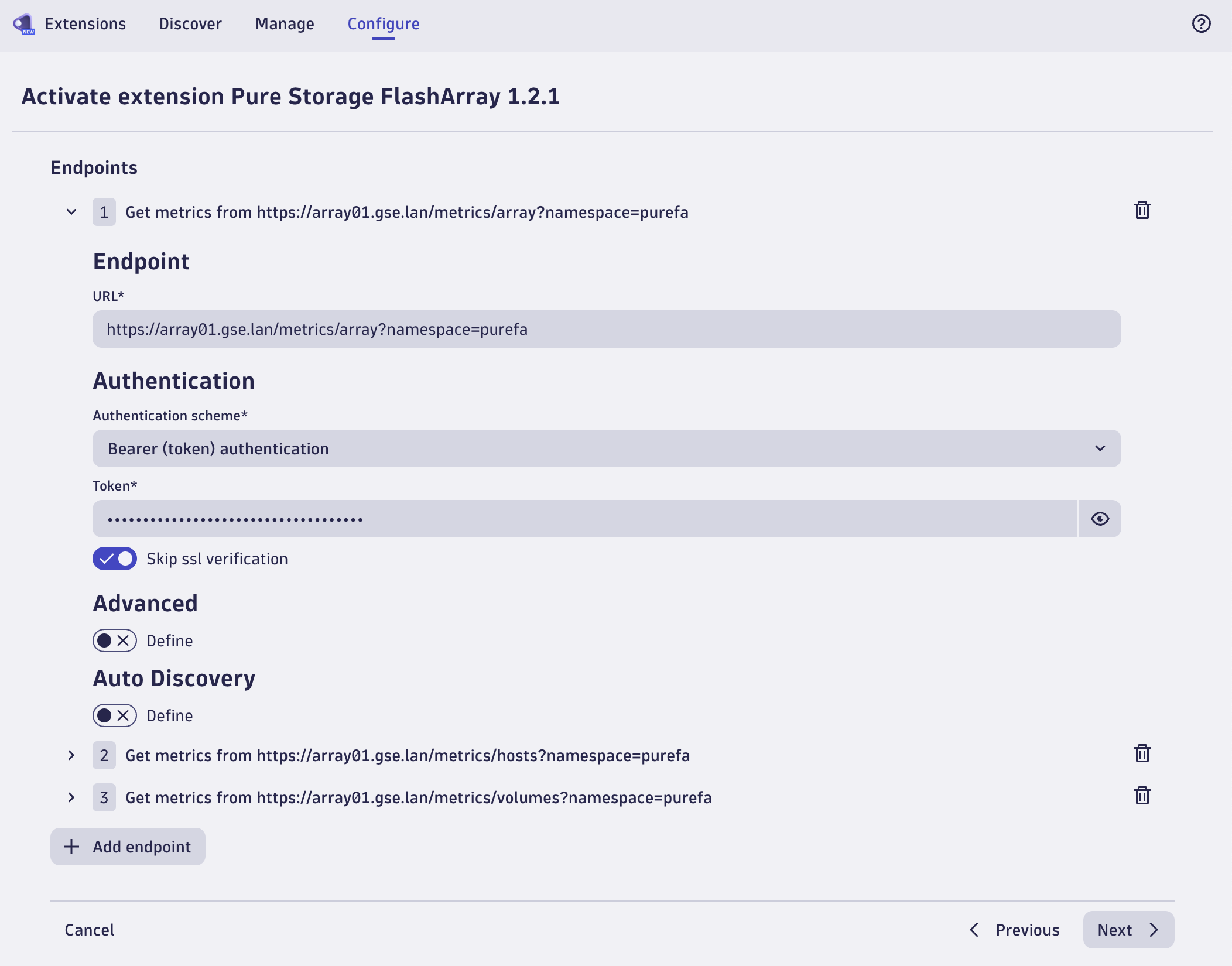Expand the hosts metrics endpoint
This screenshot has height=966, width=1232.
(72, 755)
